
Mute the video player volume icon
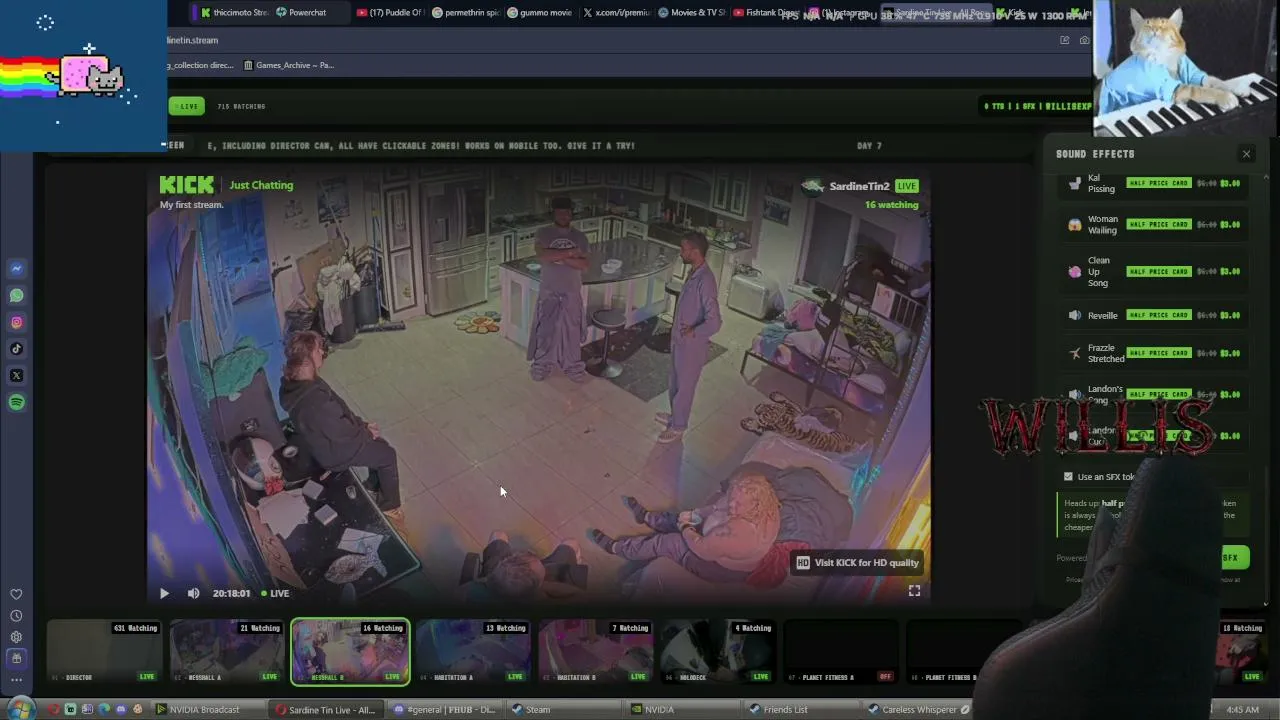pos(193,593)
